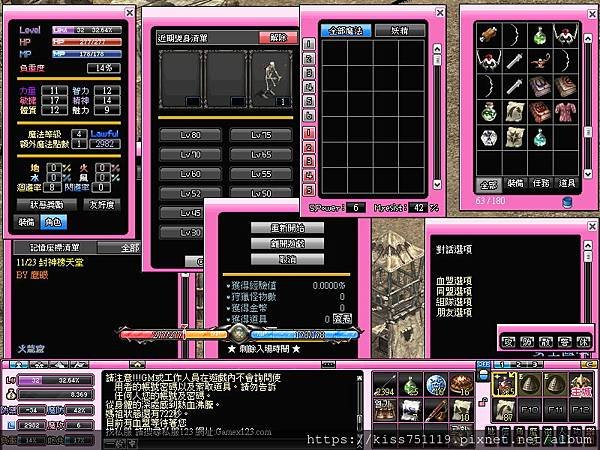Image resolution: width=600 pixels, height=450 pixels.
Task: Use the scroll quick slot showing 10
Action: [461, 410]
